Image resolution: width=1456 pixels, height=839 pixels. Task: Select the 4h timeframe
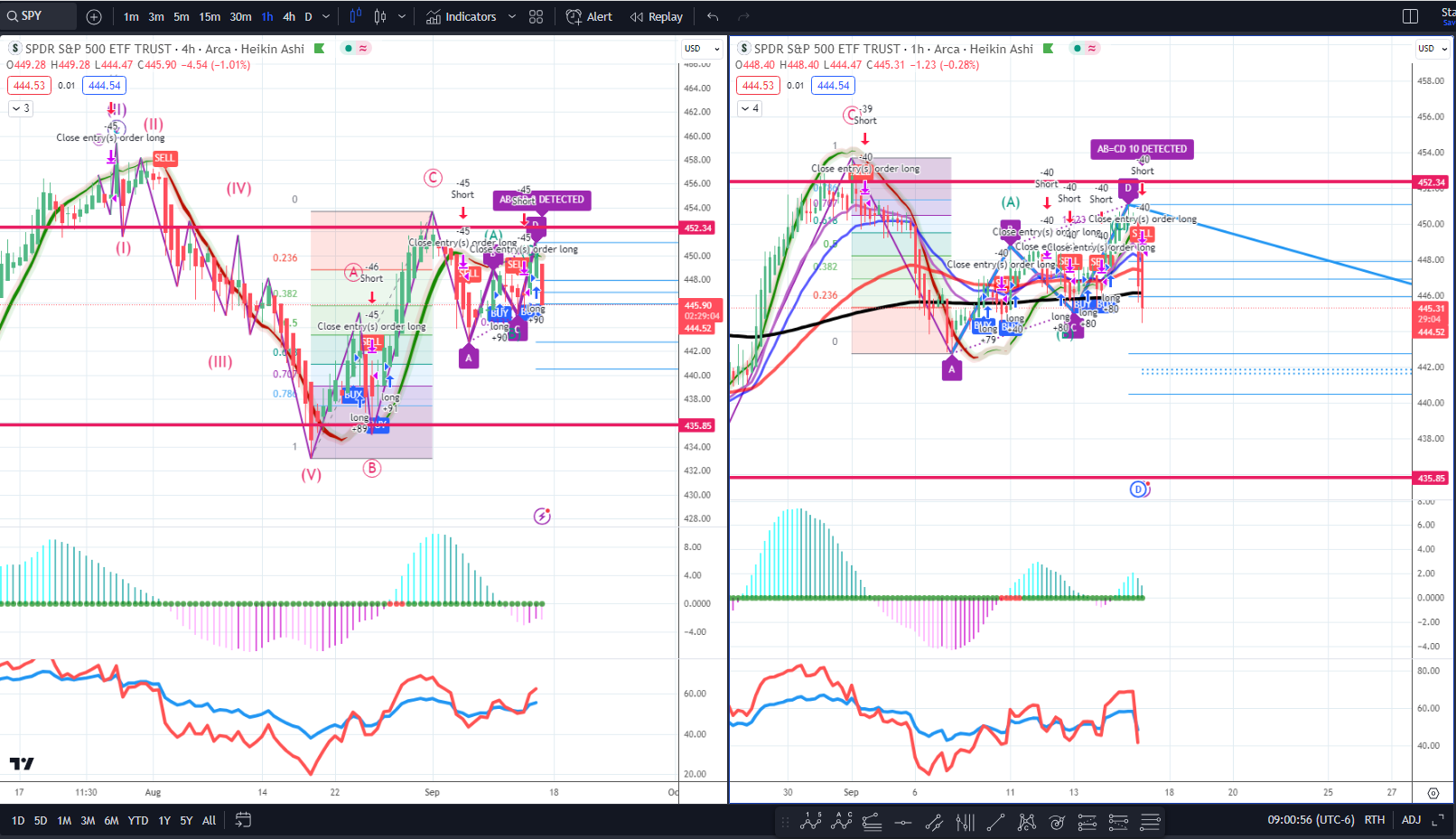pyautogui.click(x=289, y=16)
